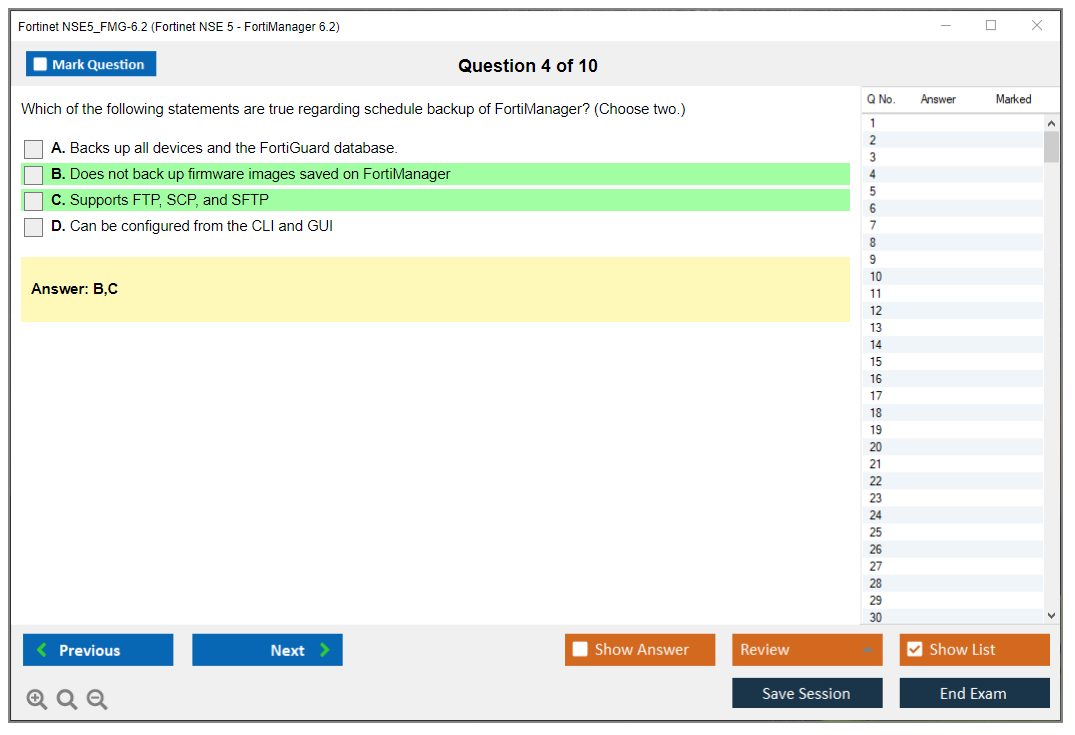Screen dimensions: 1075x735
Task: Toggle the Show Answer checkbox
Action: (580, 650)
